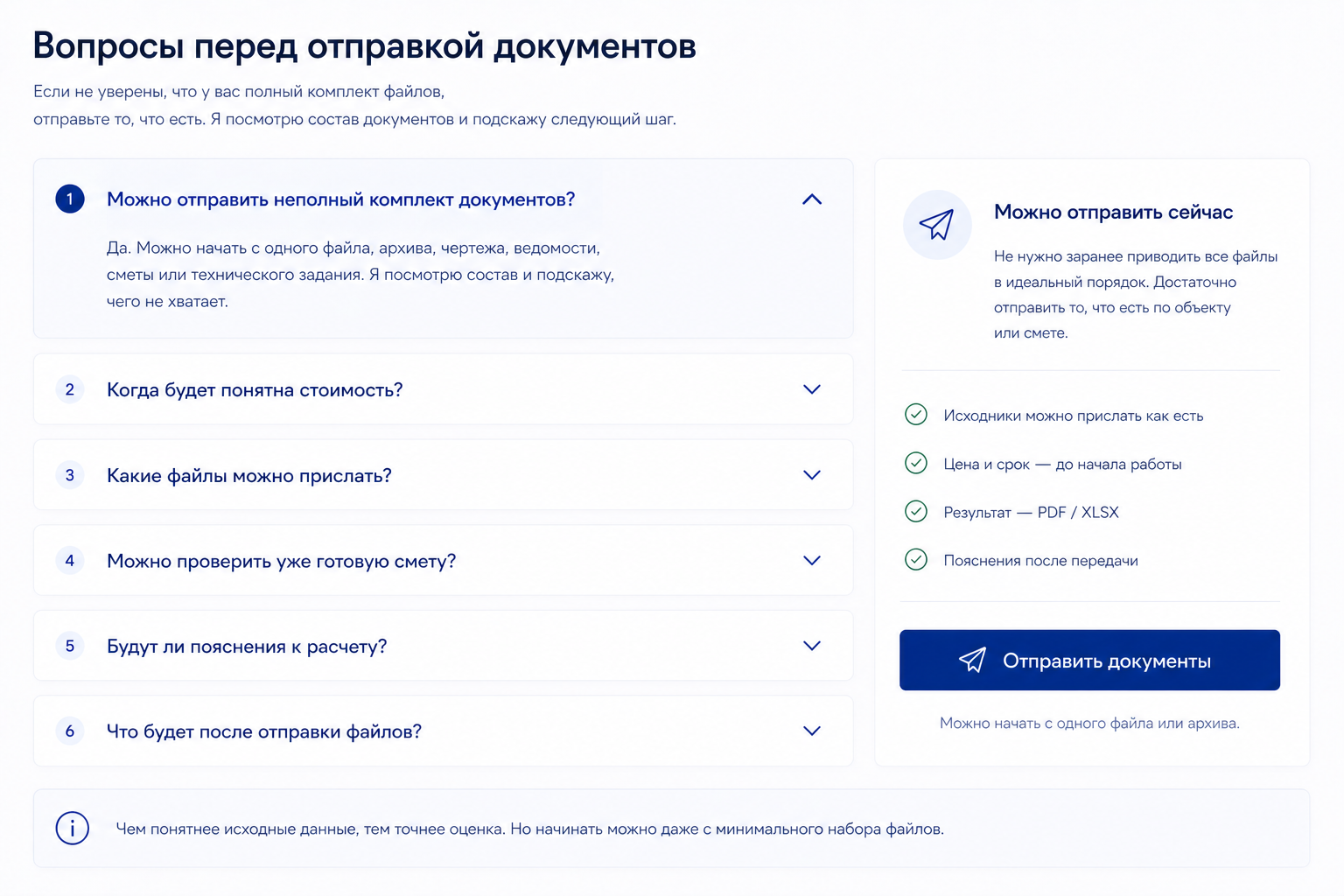The image size is (1344, 896).
Task: Click the page heading "Вопросы перед отправкой документов"
Action: pos(364,45)
